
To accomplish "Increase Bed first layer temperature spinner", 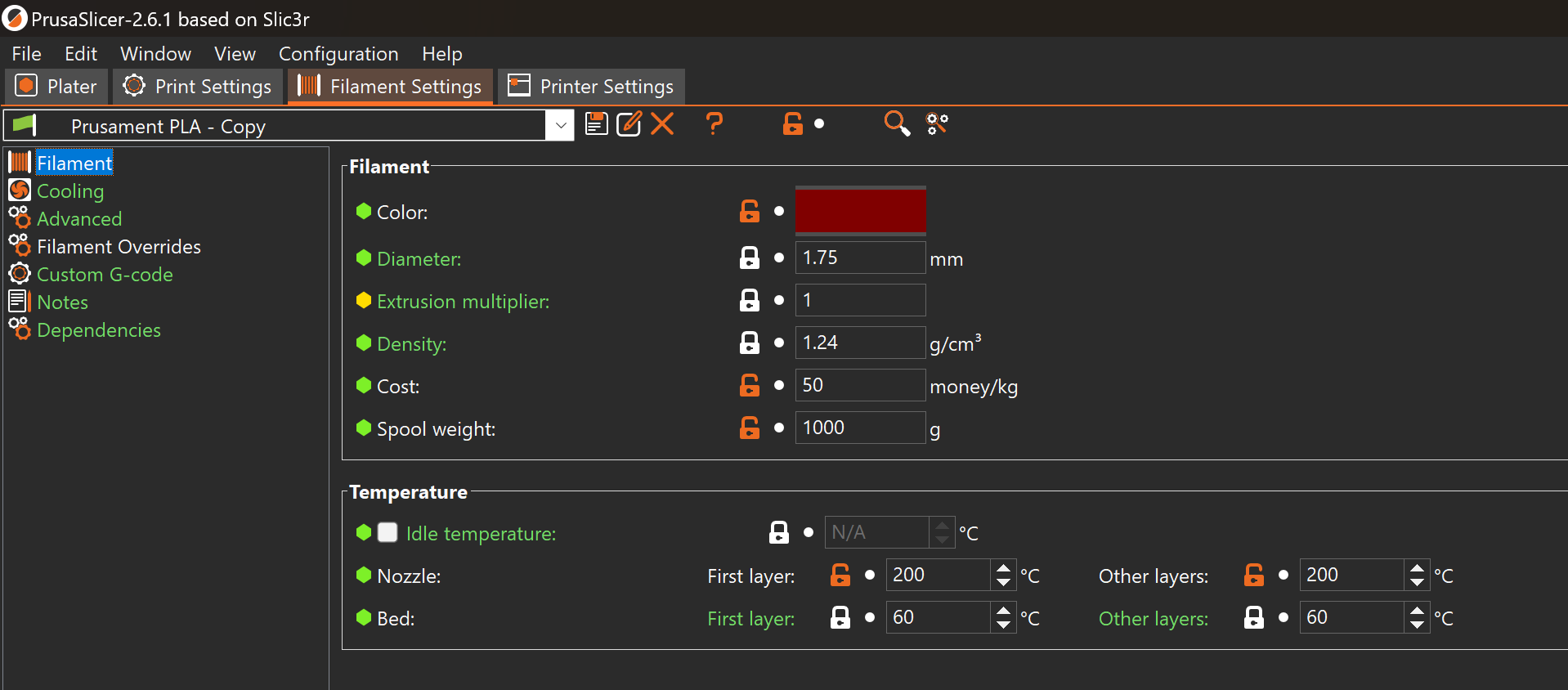I will (1004, 611).
